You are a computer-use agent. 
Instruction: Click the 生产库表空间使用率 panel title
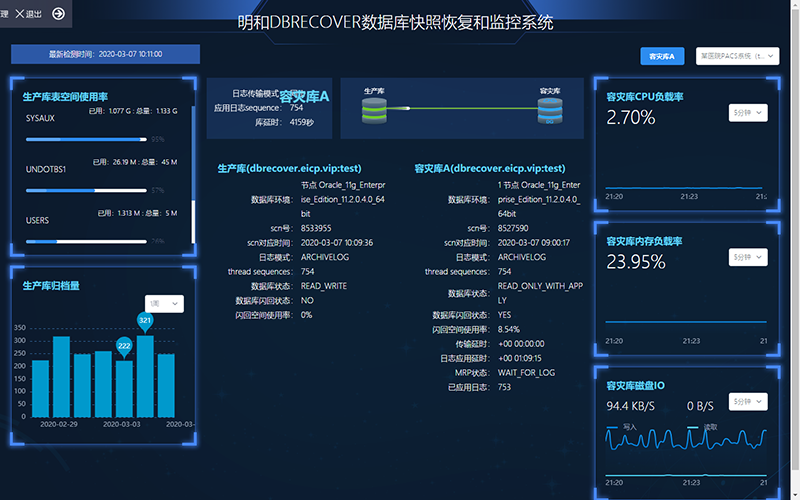pos(65,97)
